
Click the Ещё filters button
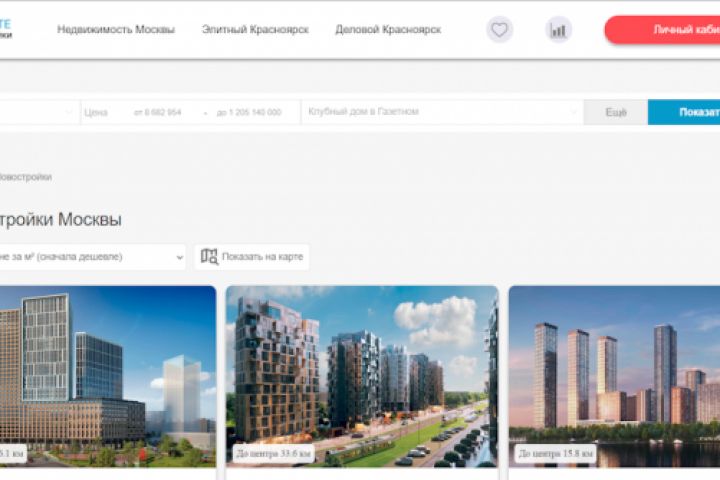[616, 112]
